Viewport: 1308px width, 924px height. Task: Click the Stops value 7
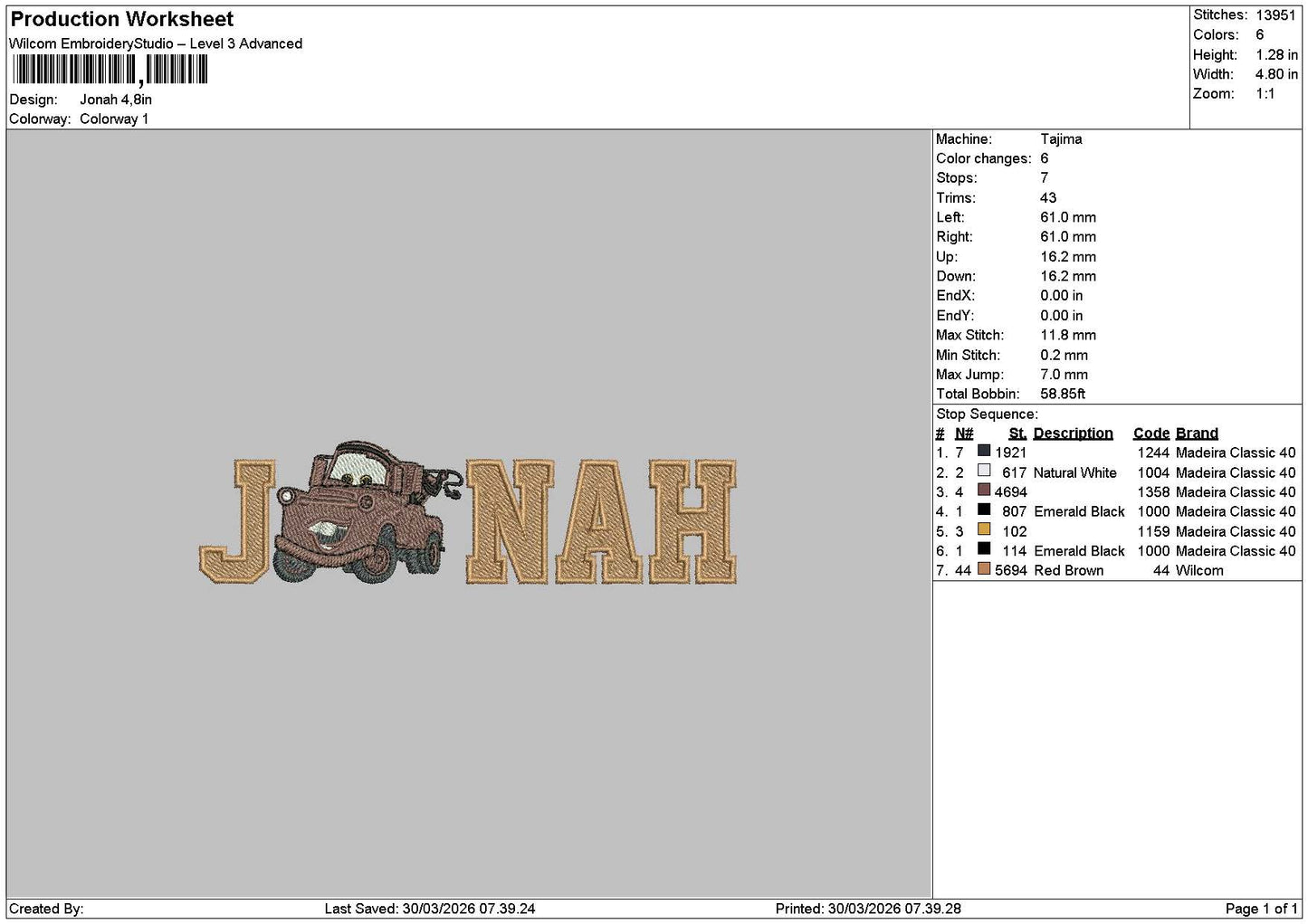coord(1044,178)
